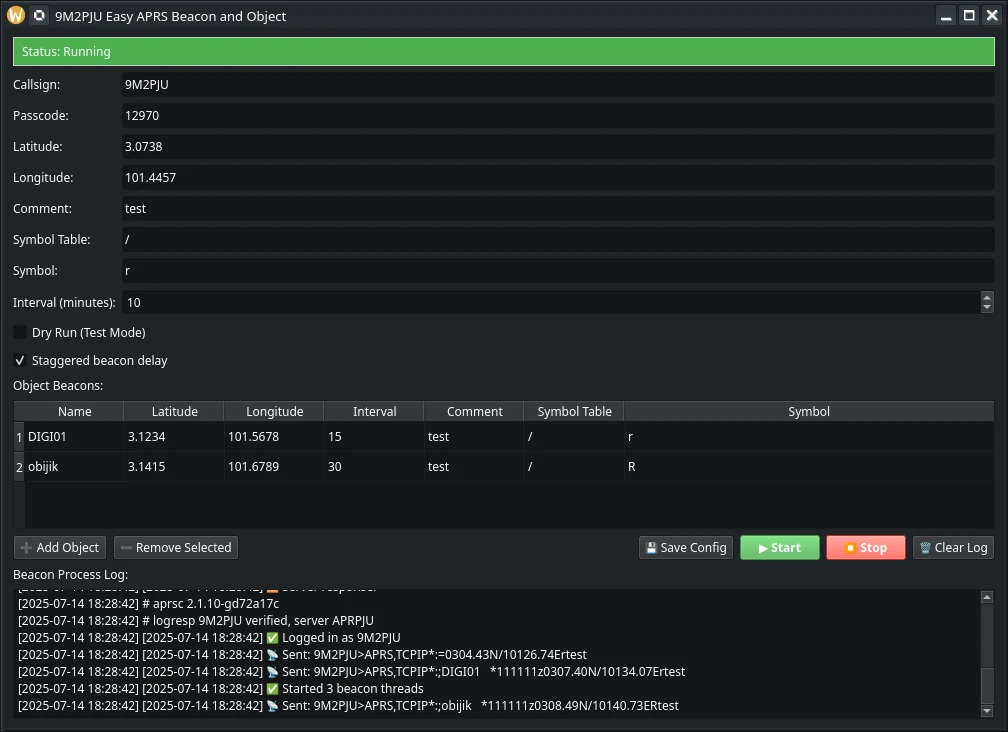Edit the Longitude field showing 101.4457
The height and width of the screenshot is (732, 1008).
coord(558,177)
